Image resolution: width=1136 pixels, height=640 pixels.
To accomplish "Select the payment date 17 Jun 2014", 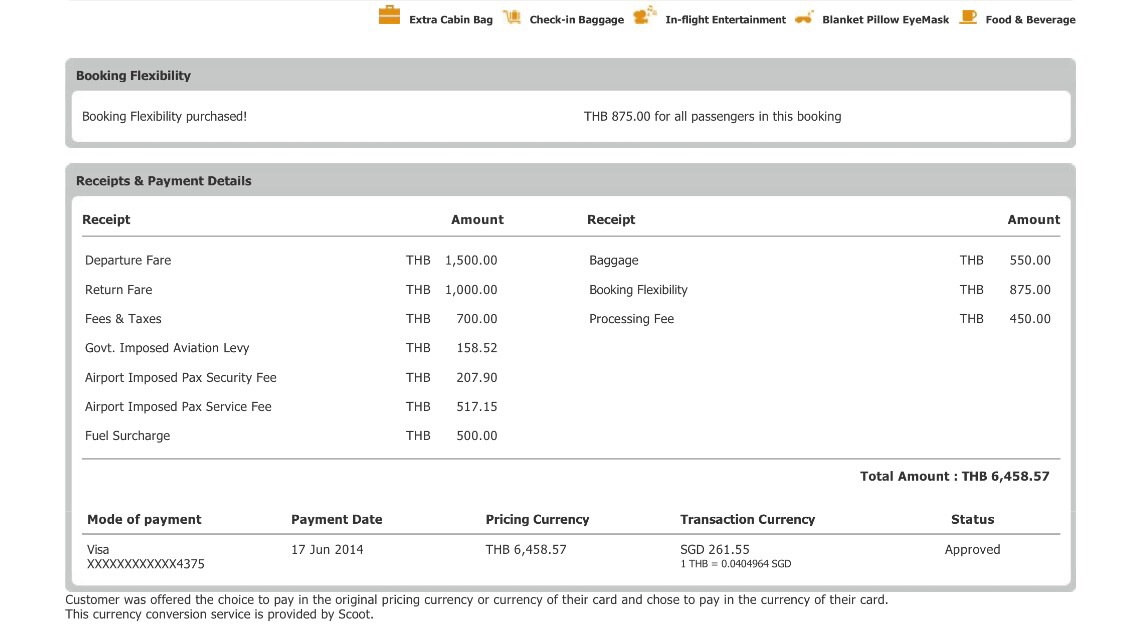I will (327, 550).
